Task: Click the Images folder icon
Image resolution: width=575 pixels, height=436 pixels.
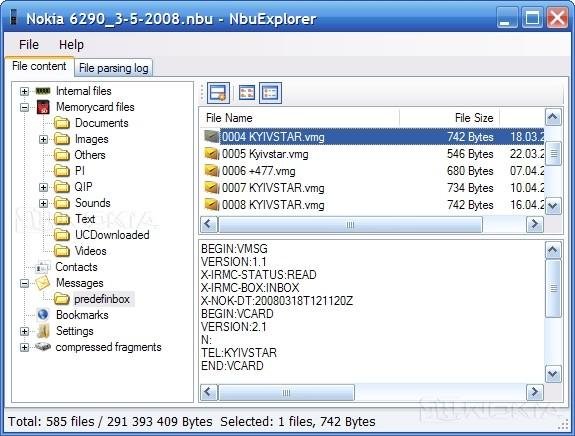Action: tap(62, 139)
